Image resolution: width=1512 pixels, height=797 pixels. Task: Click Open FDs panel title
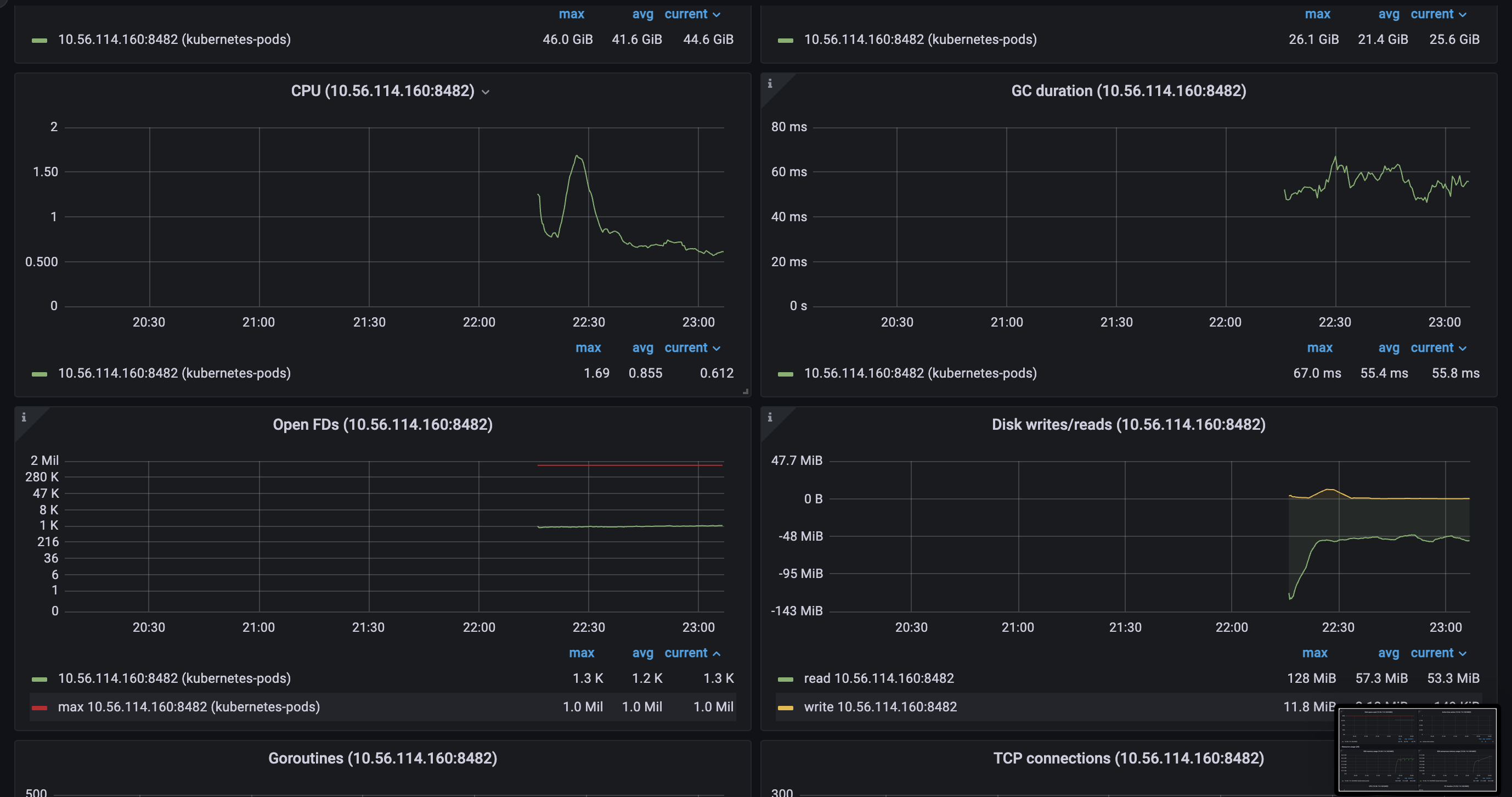click(383, 425)
